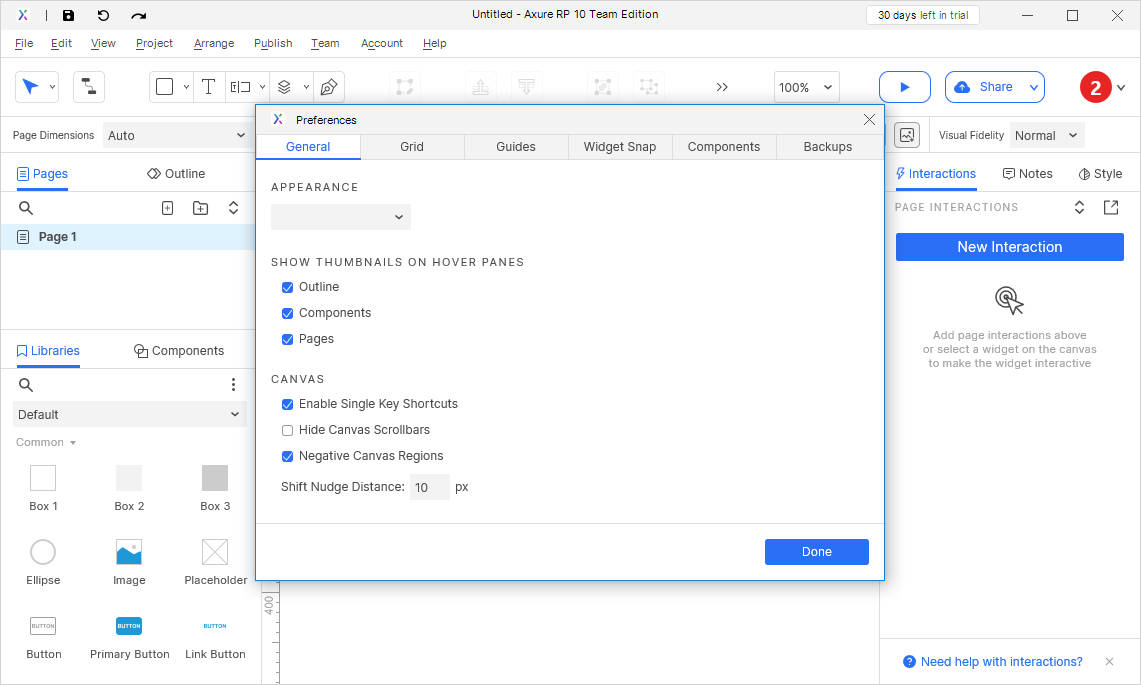Screen dimensions: 1141x685
Task: Click the Done button
Action: [x=816, y=552]
